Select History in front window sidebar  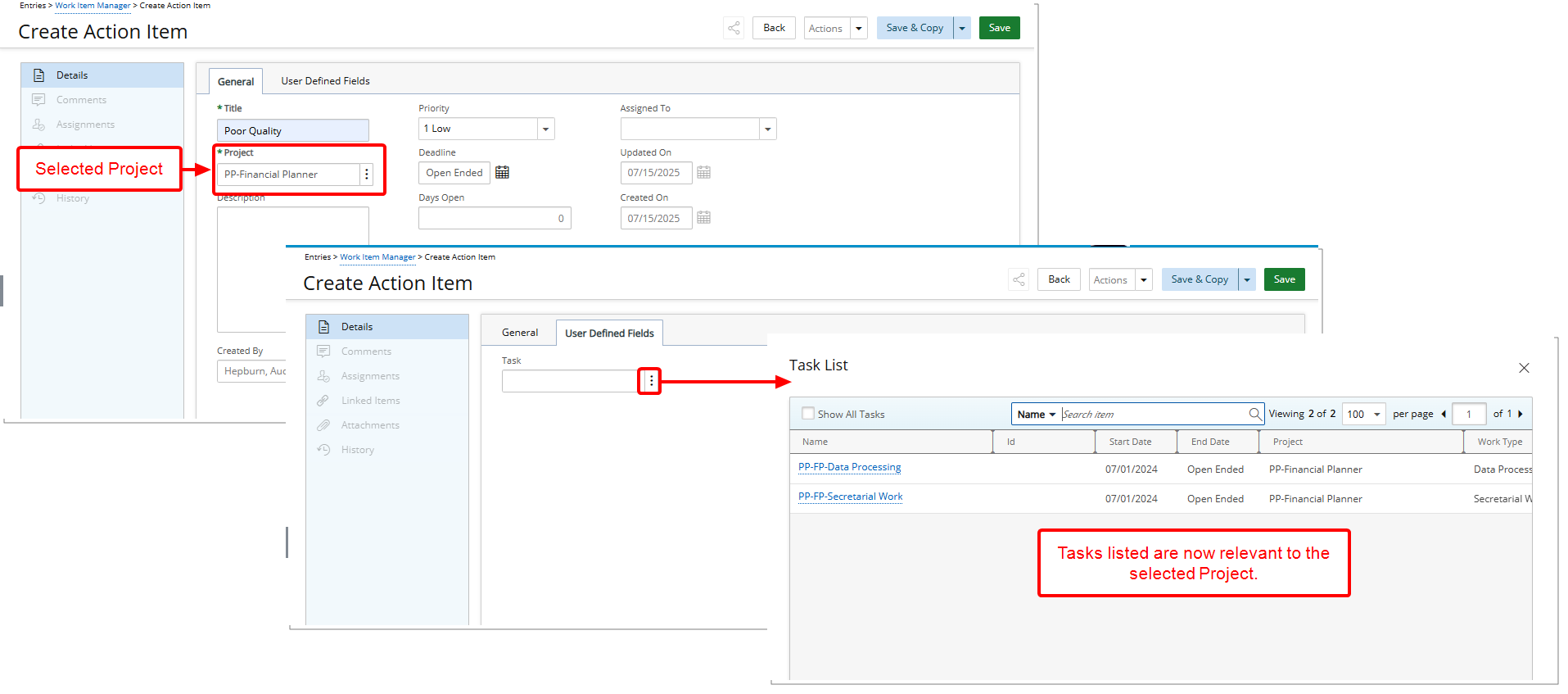[x=387, y=449]
